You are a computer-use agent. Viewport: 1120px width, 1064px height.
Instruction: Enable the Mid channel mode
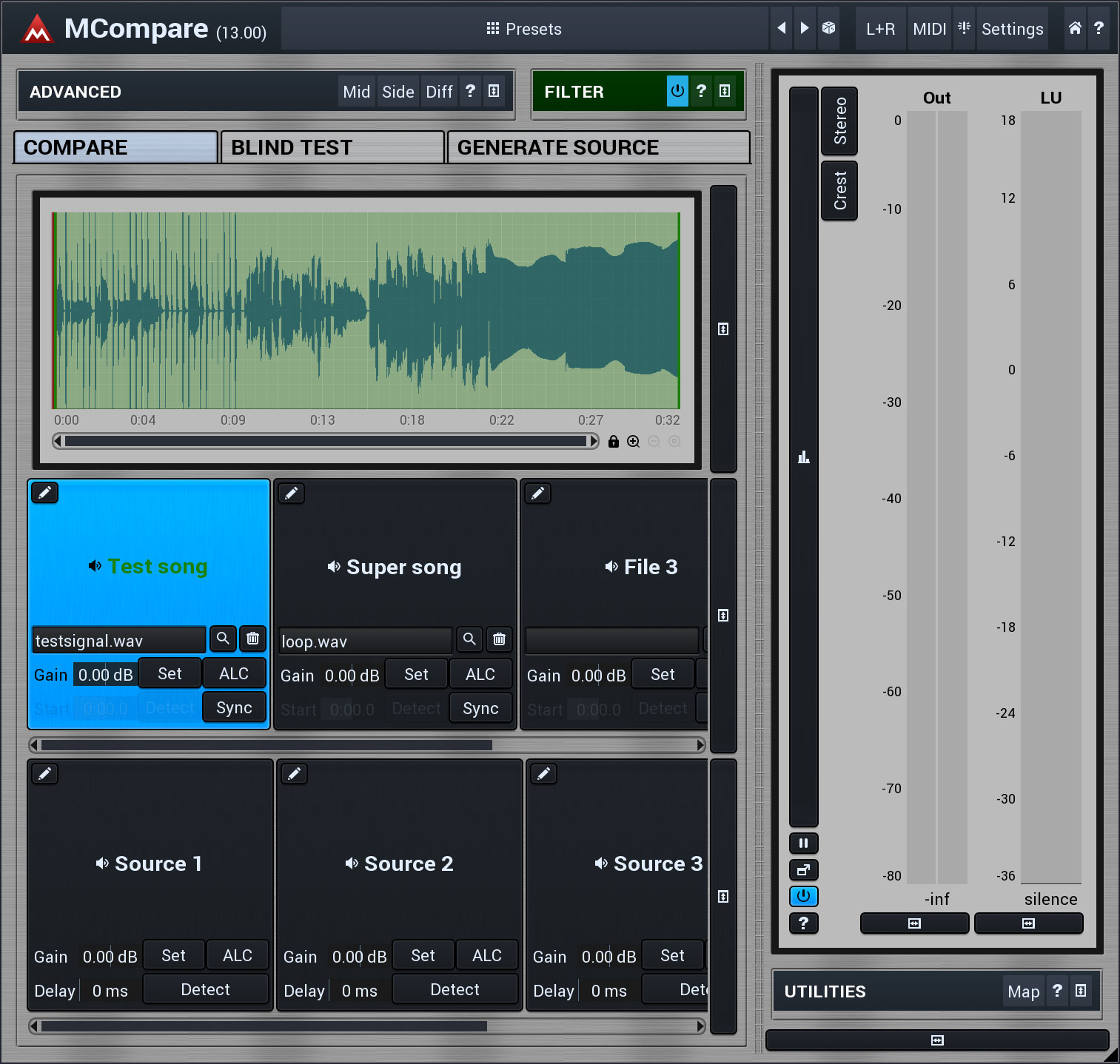tap(356, 92)
